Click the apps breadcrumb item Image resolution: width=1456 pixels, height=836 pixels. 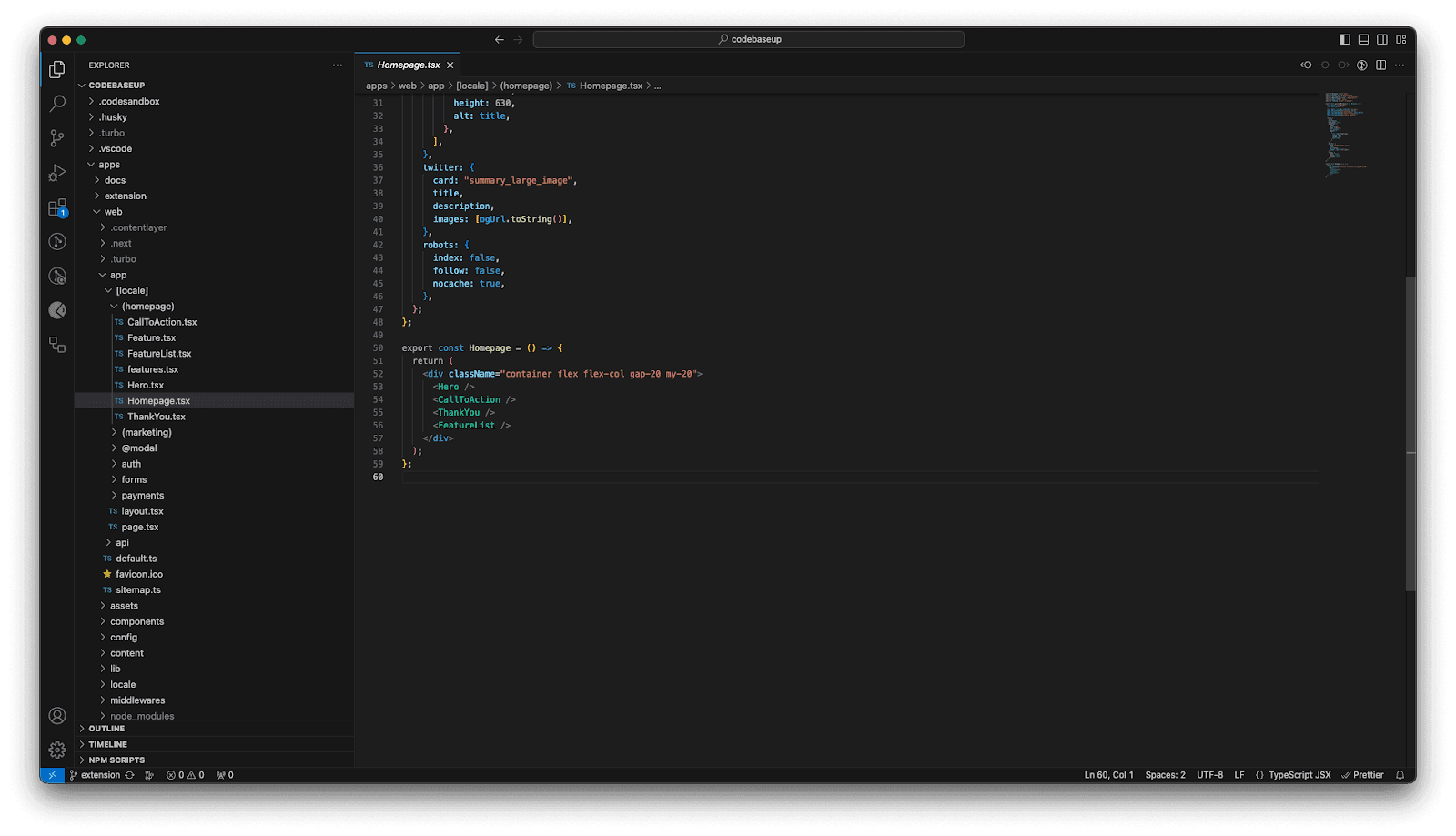click(376, 86)
